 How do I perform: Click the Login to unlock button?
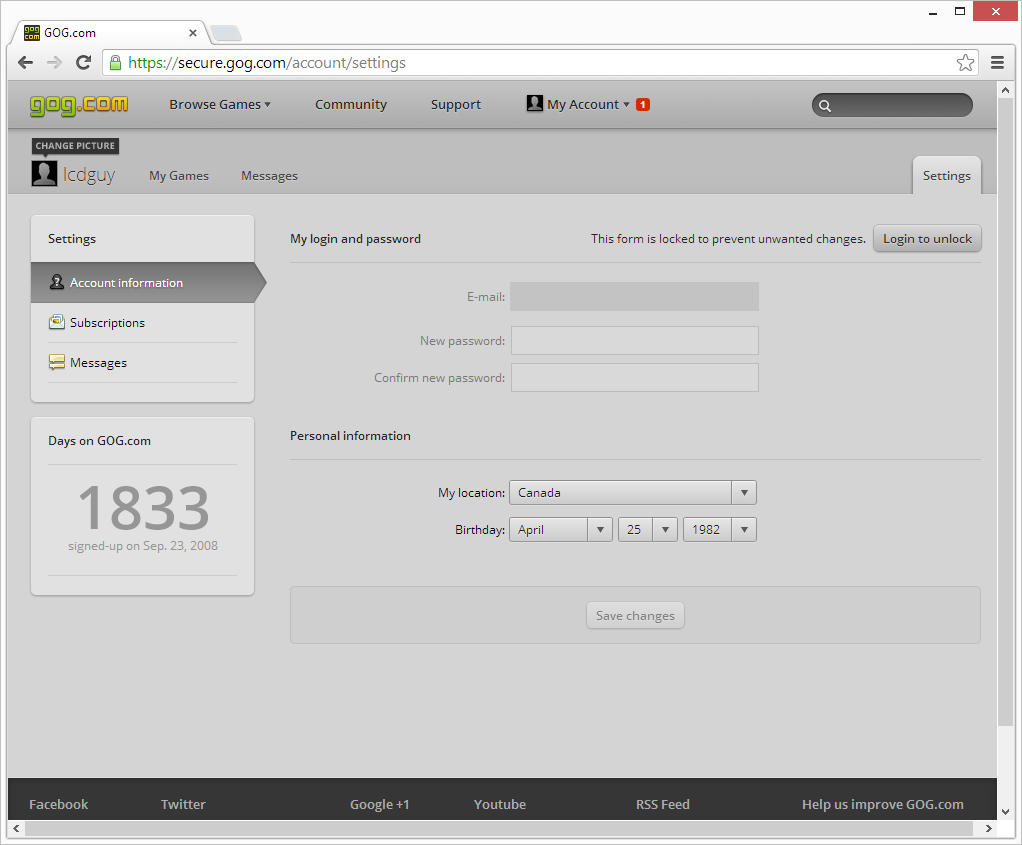[927, 239]
